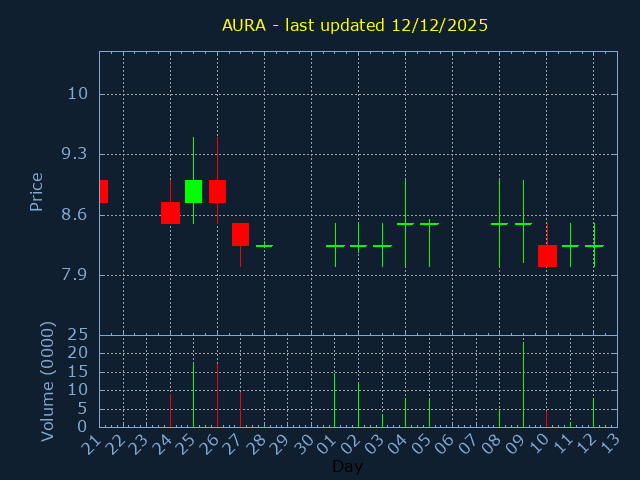Select the day label 01 on the x-axis

click(x=326, y=444)
